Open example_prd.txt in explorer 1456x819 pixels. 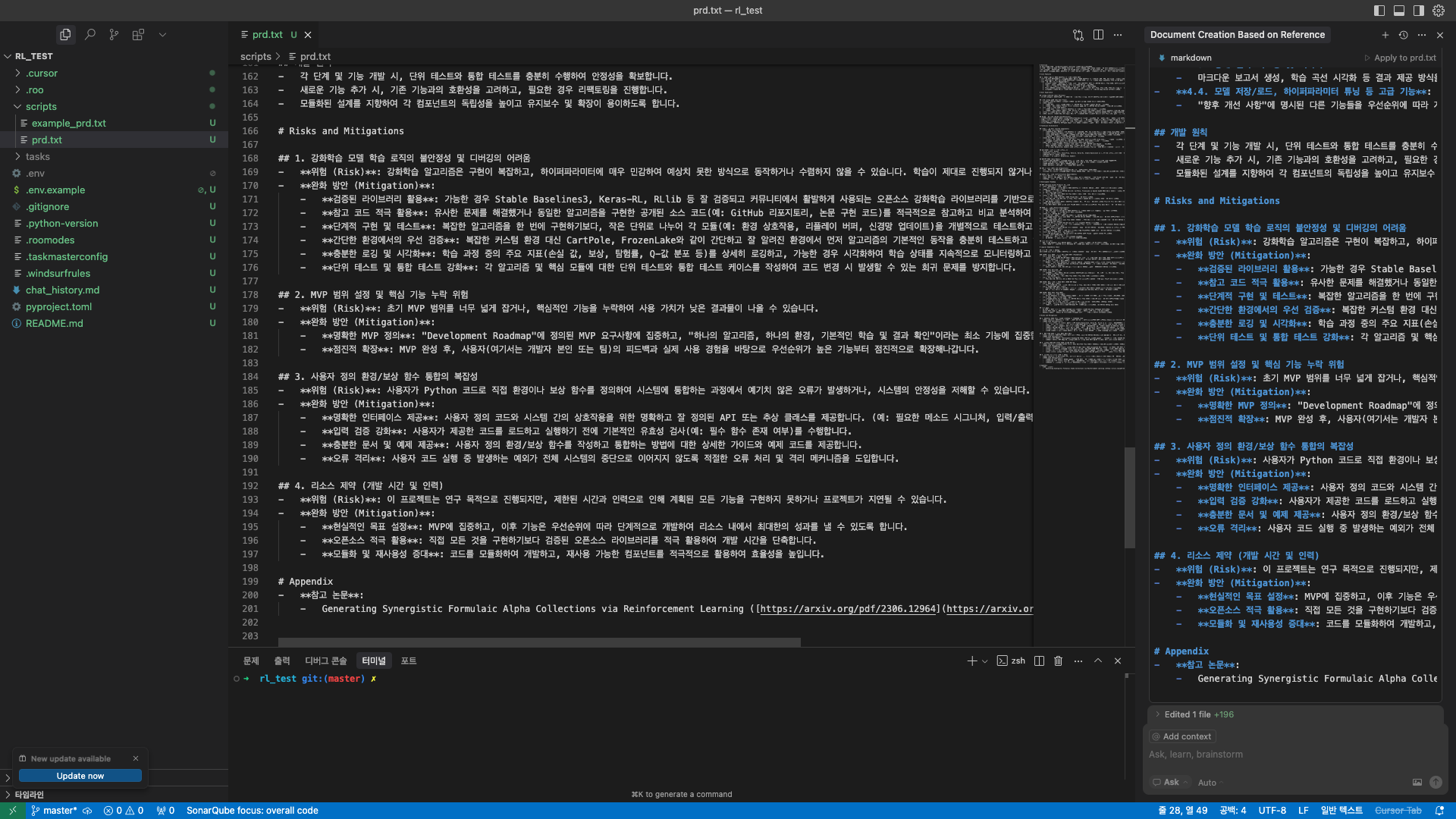114,124
